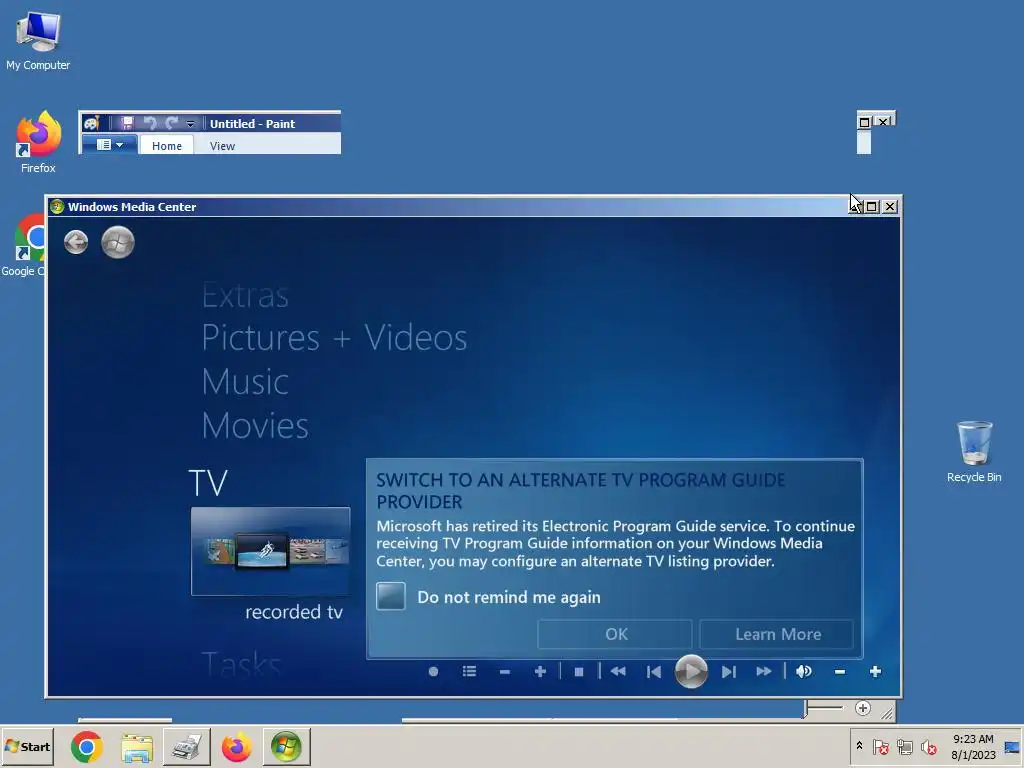
Task: Open My Computer desktop icon
Action: [x=38, y=41]
